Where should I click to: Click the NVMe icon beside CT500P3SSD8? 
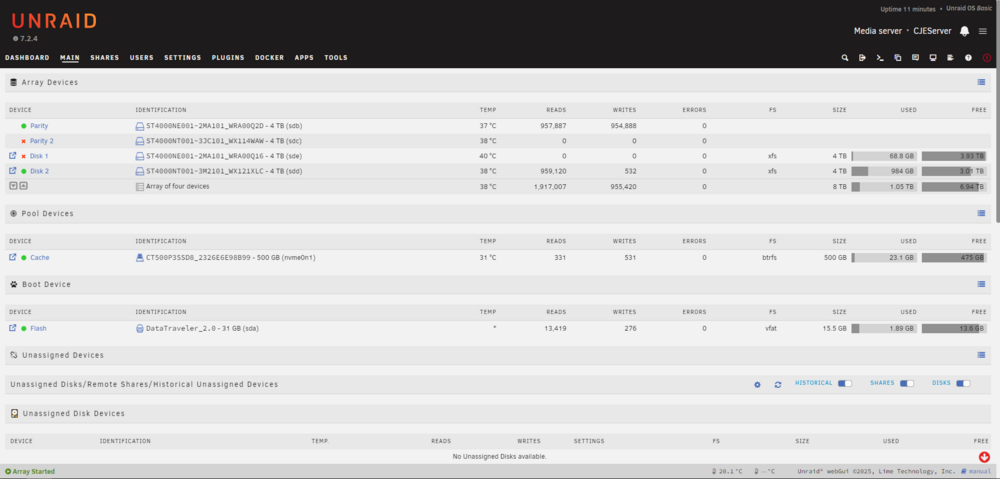click(x=140, y=258)
